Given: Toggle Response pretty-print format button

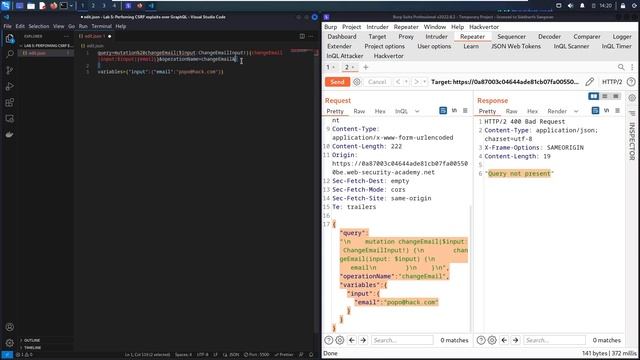Looking at the screenshot, I should 596,111.
